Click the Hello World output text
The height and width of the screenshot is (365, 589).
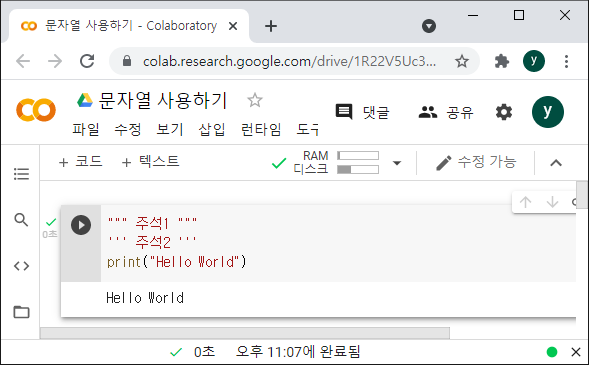point(145,298)
